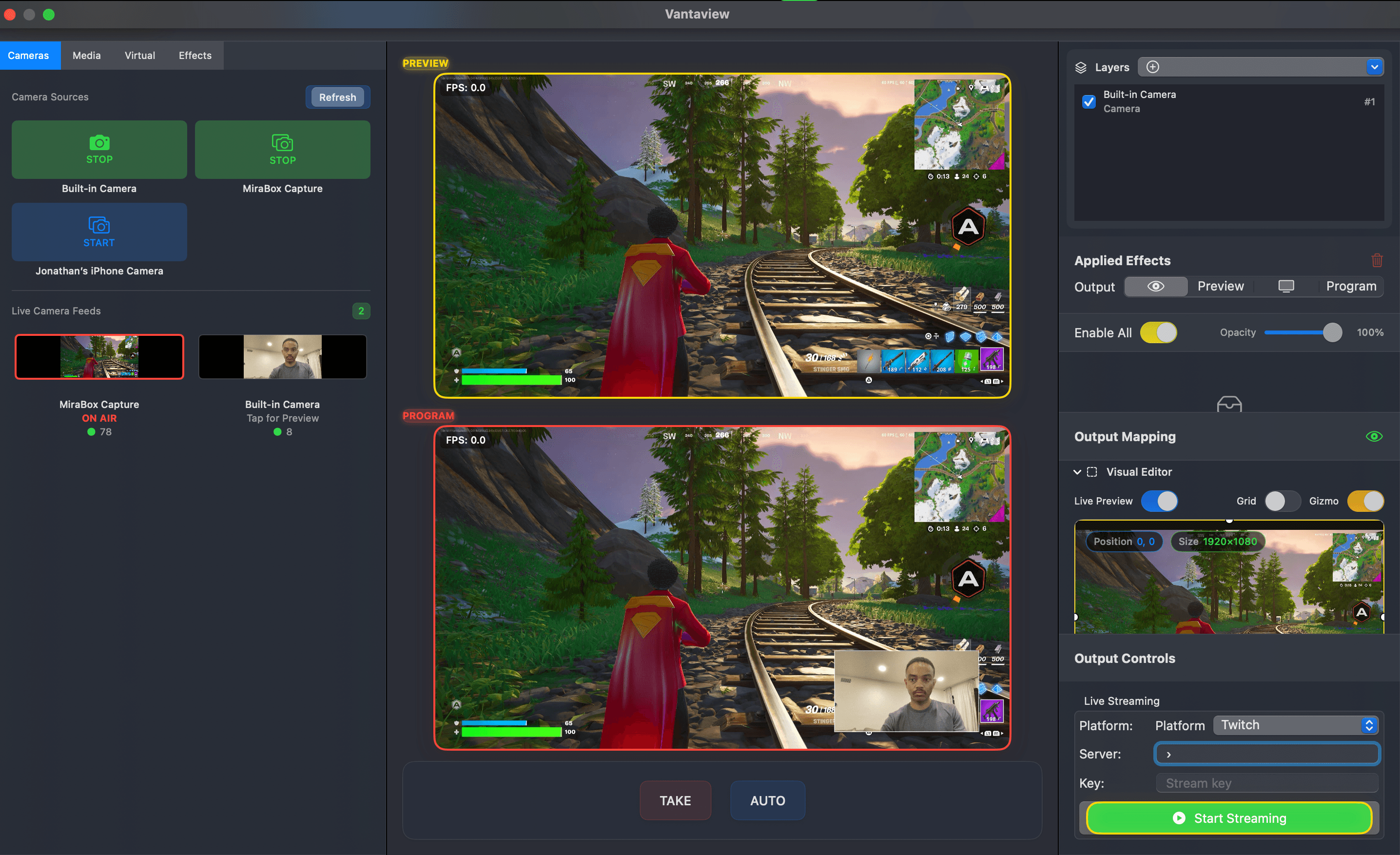Open the Effects tab
This screenshot has height=855, width=1400.
(194, 55)
